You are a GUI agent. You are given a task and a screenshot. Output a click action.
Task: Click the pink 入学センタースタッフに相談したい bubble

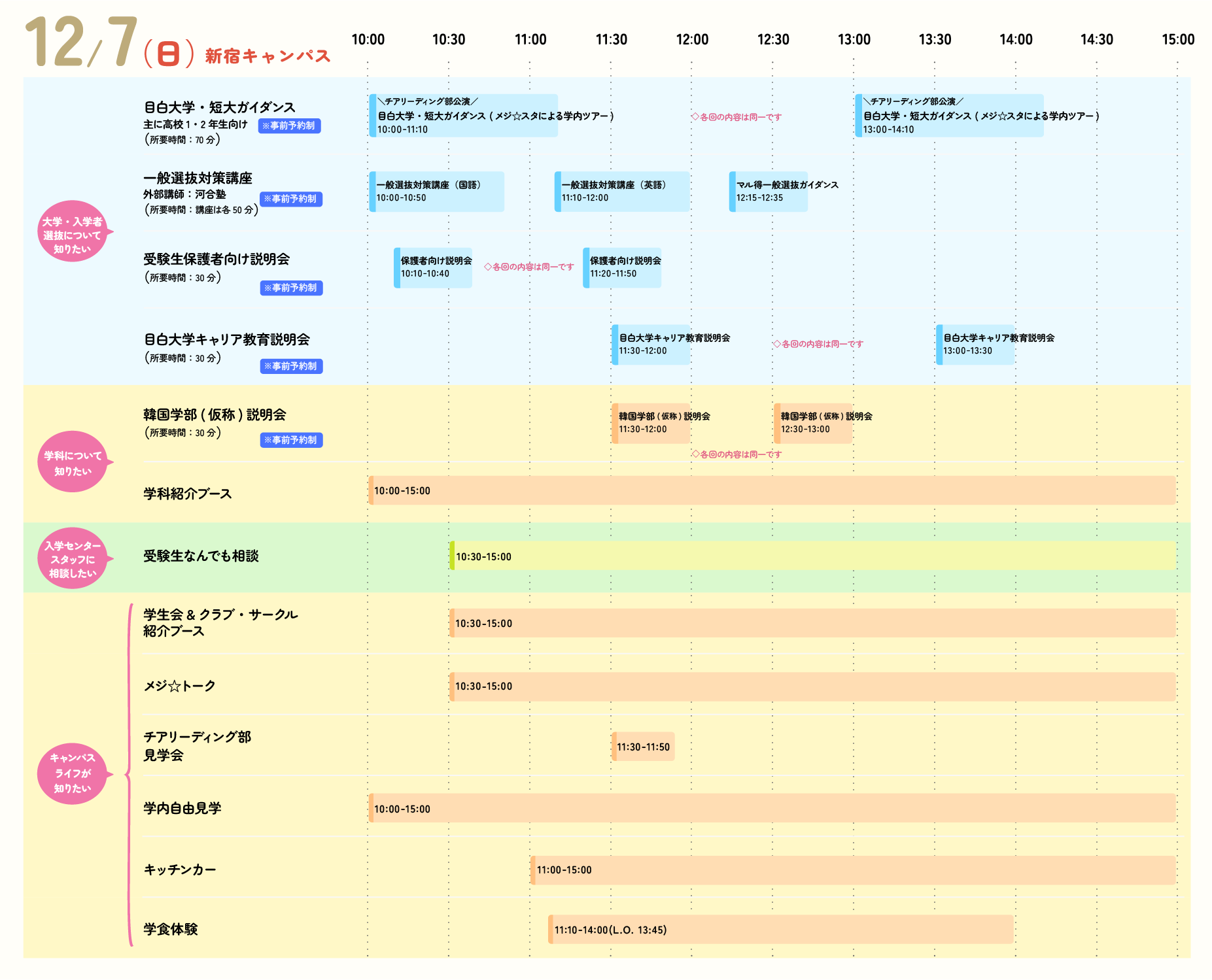click(73, 559)
